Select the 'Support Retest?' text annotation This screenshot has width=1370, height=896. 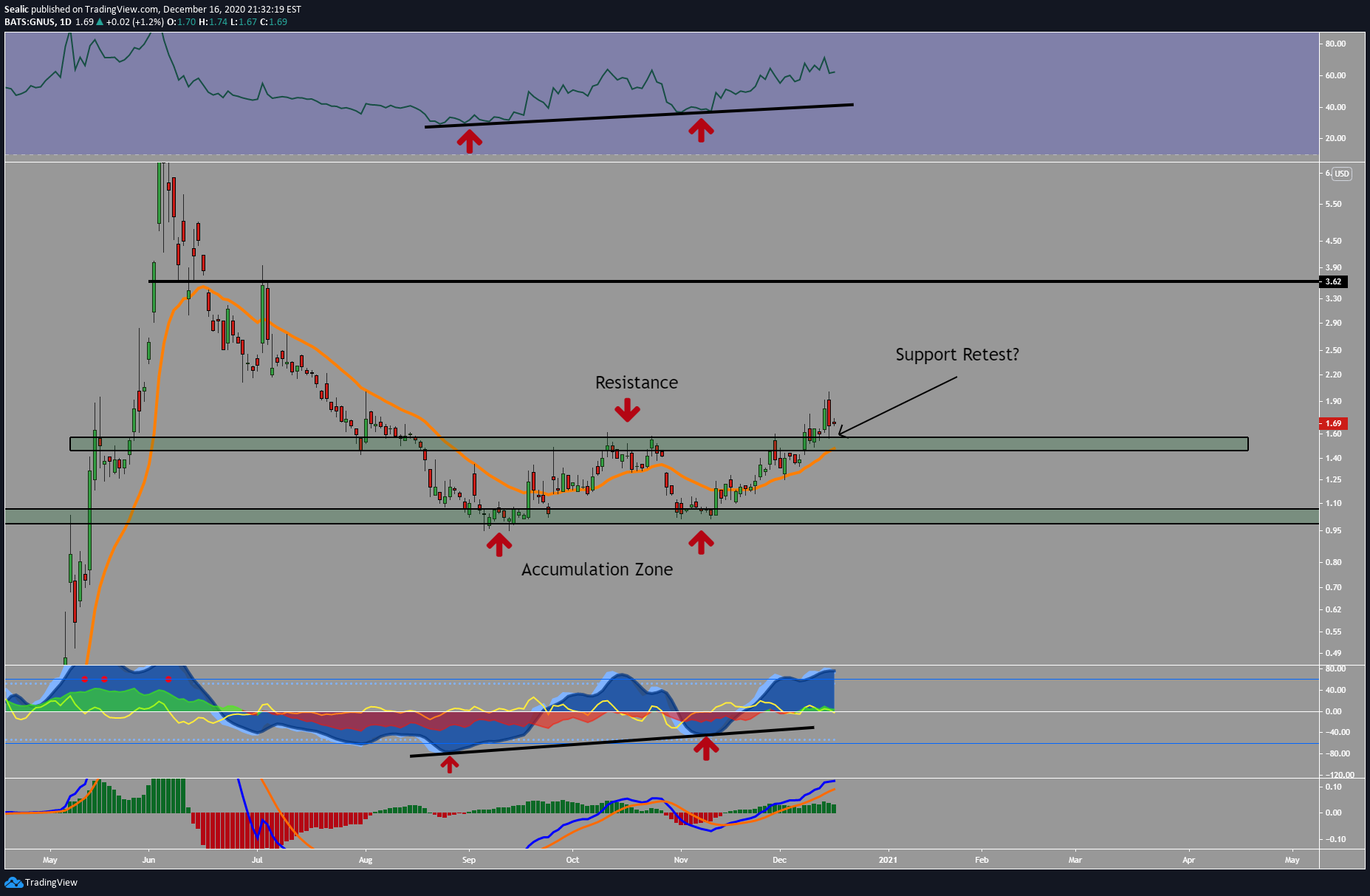pos(957,355)
